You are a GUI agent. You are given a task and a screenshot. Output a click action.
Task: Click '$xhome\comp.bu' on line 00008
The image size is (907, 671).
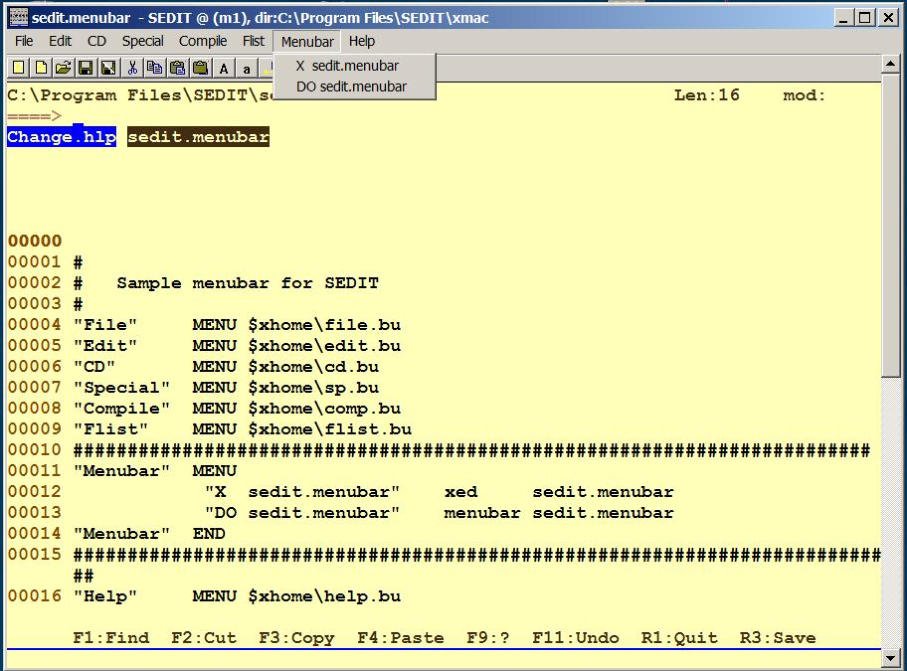point(325,408)
